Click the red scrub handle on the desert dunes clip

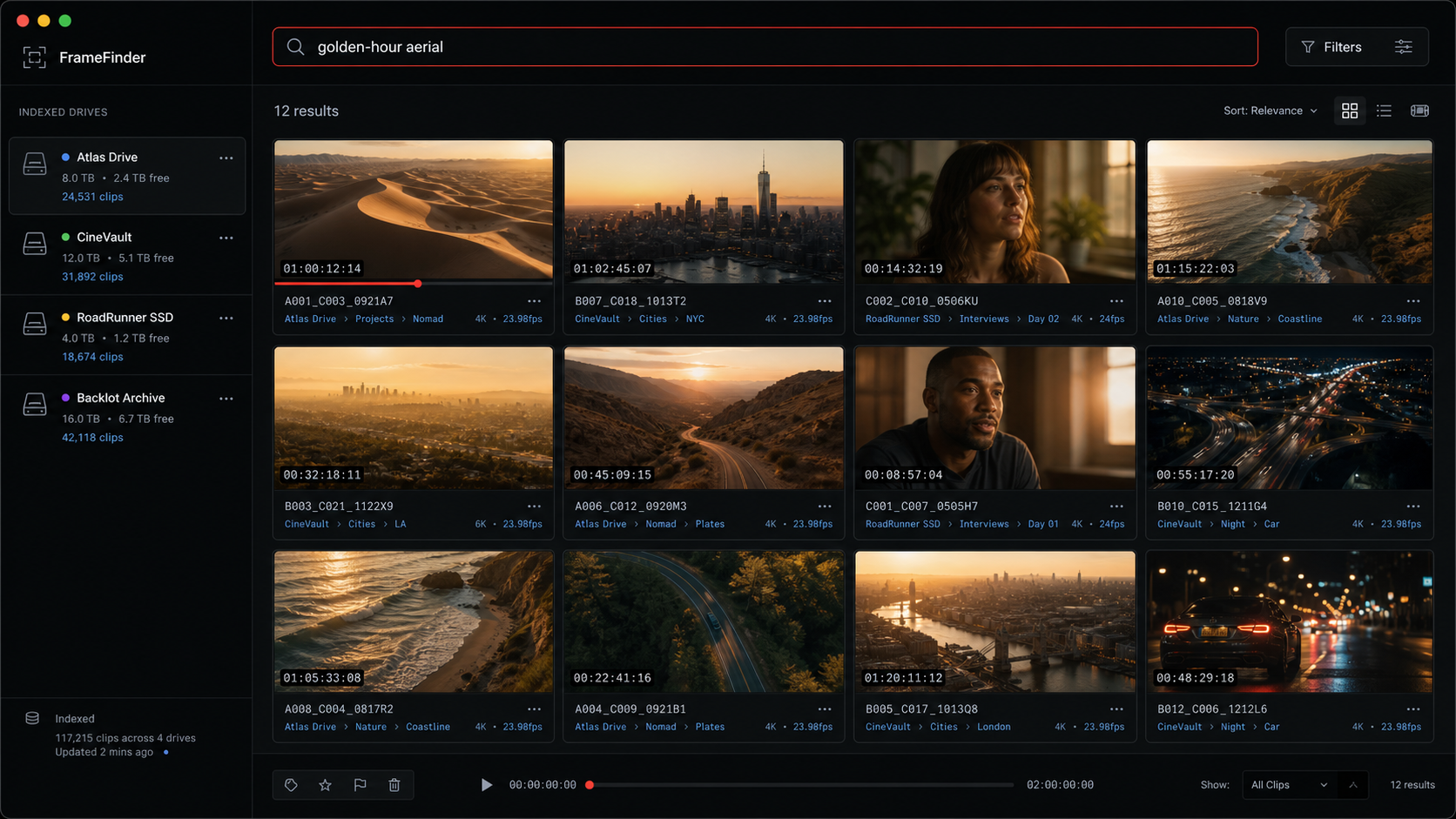coord(418,284)
